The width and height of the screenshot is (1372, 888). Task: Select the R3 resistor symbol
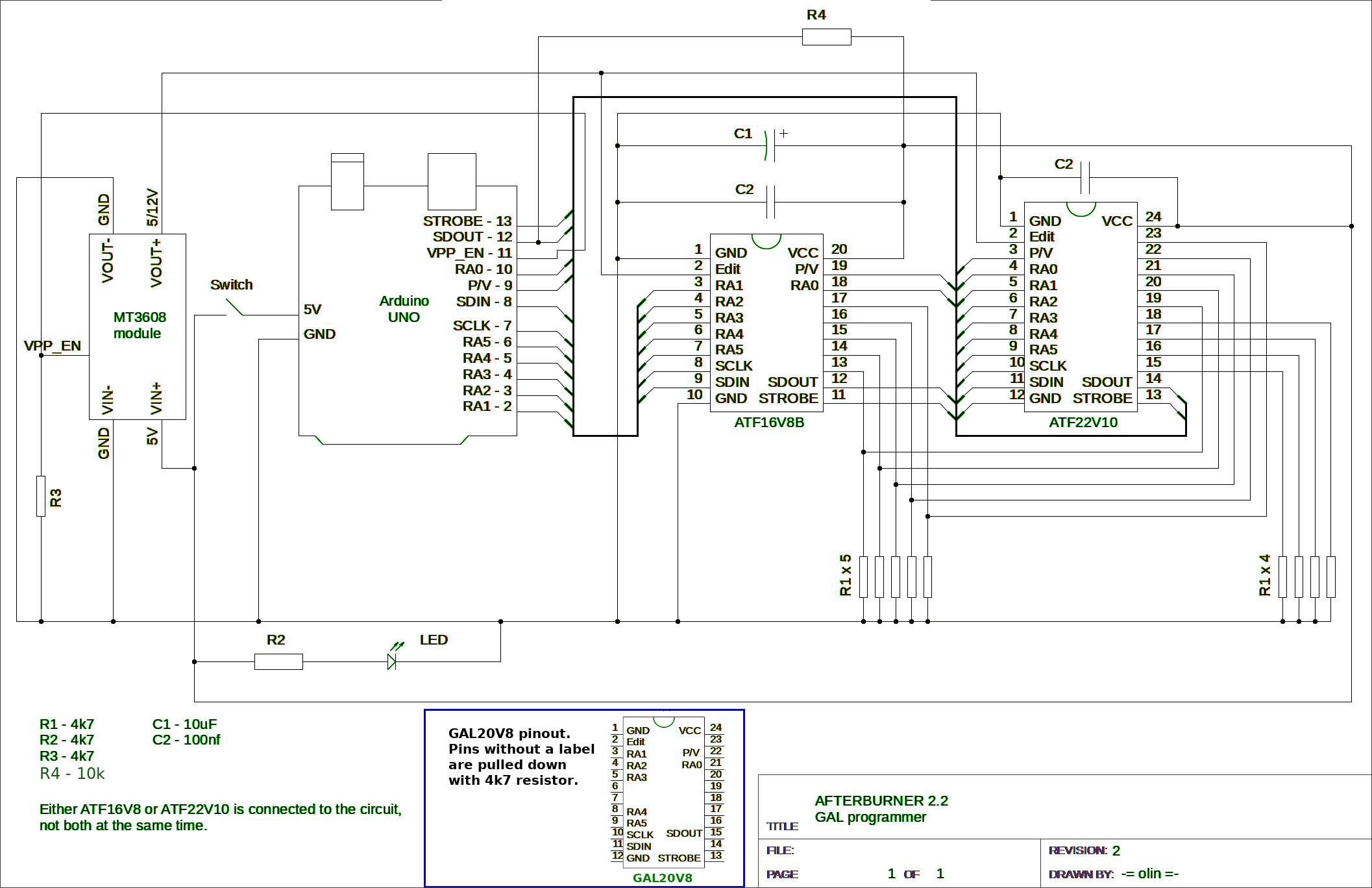pyautogui.click(x=41, y=497)
